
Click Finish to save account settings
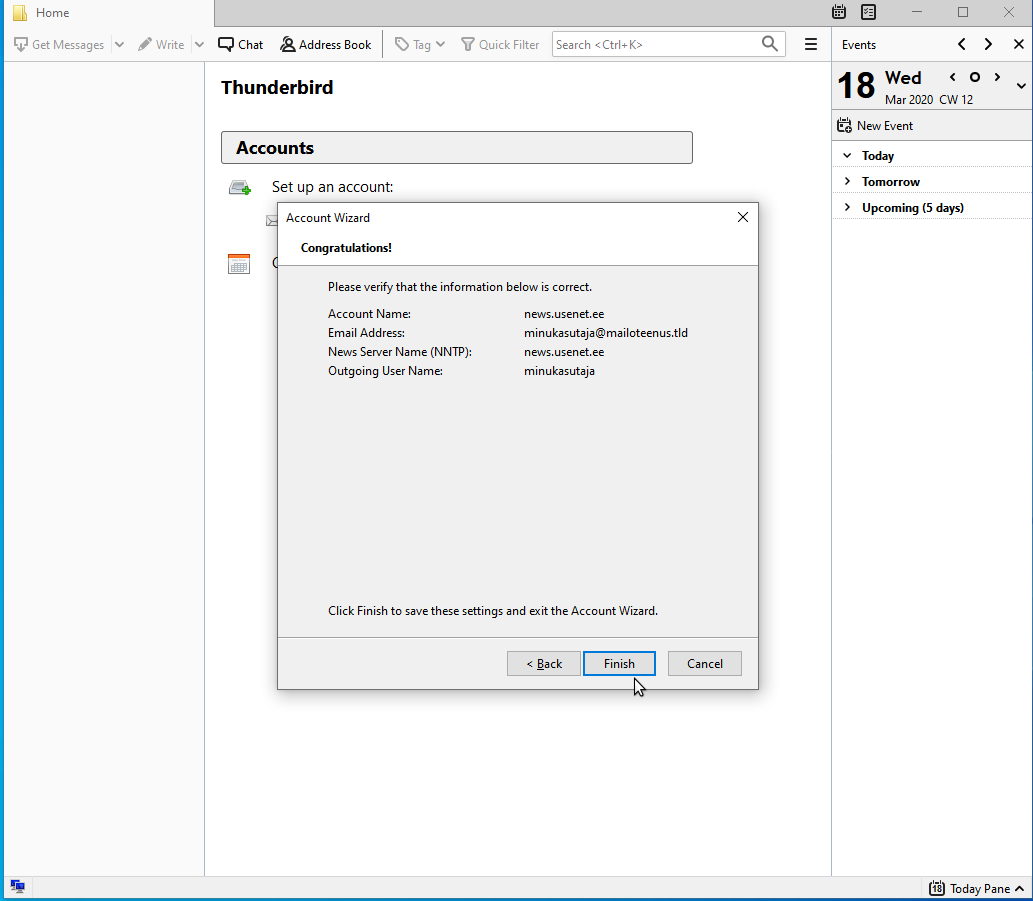pyautogui.click(x=619, y=664)
